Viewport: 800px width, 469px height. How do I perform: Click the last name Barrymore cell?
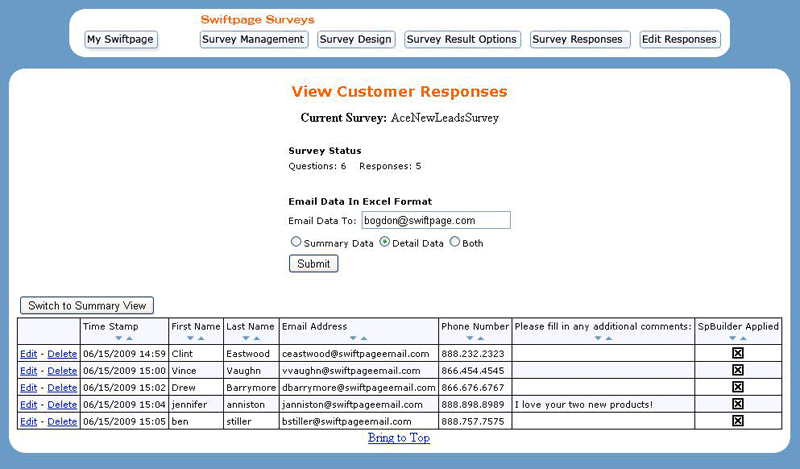(251, 387)
